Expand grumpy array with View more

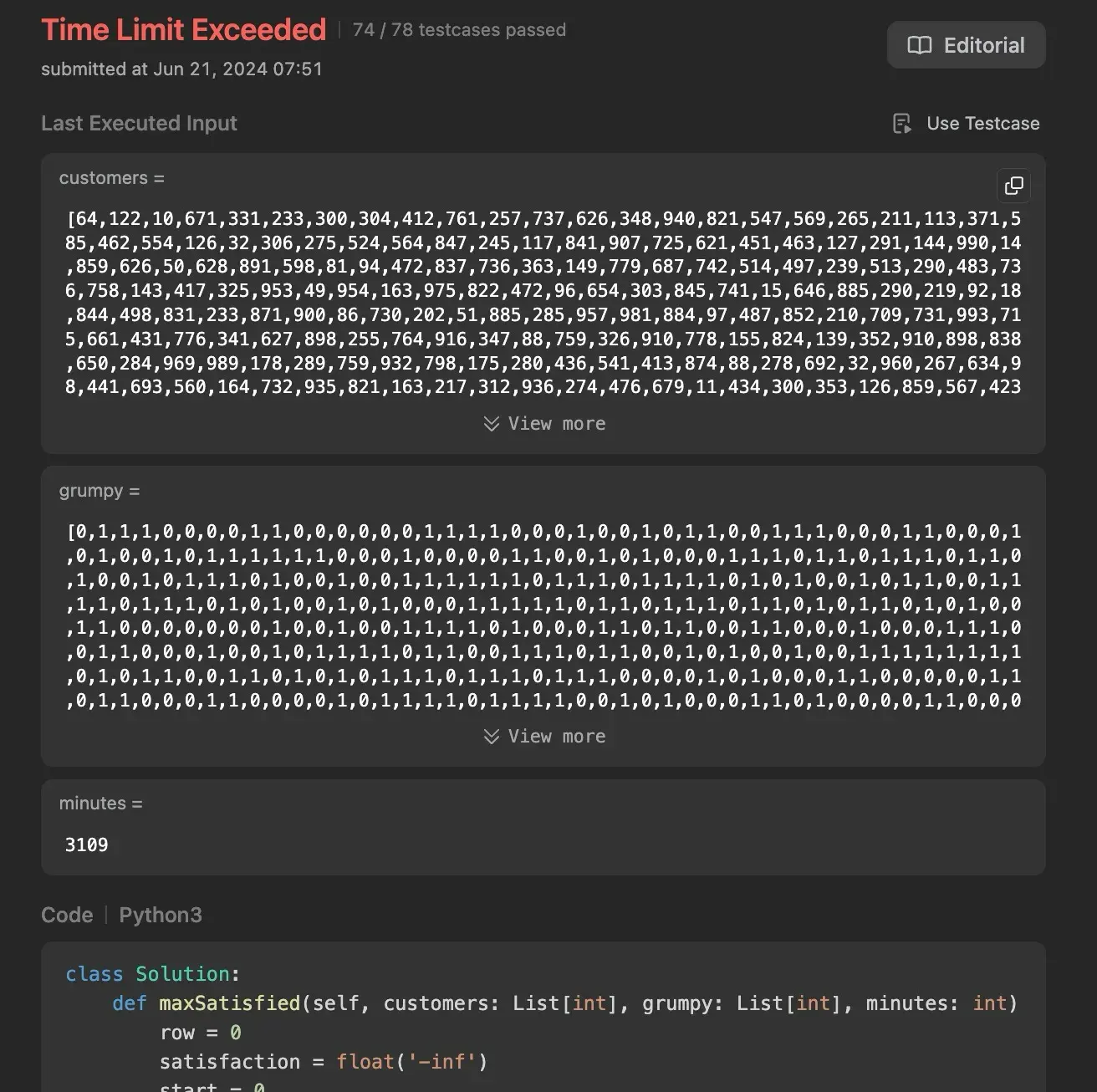click(x=544, y=737)
